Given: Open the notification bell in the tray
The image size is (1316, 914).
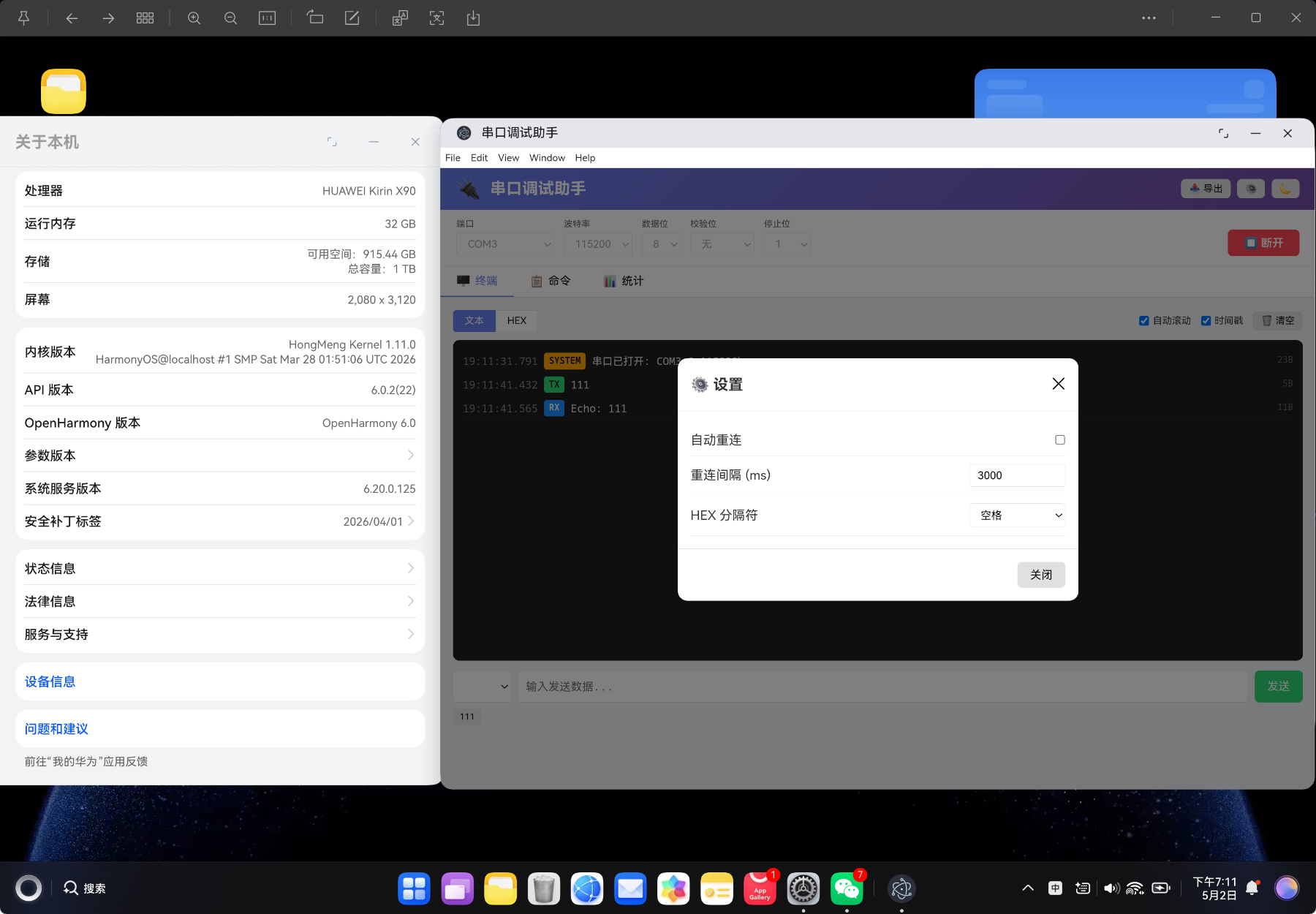Looking at the screenshot, I should tap(1252, 888).
